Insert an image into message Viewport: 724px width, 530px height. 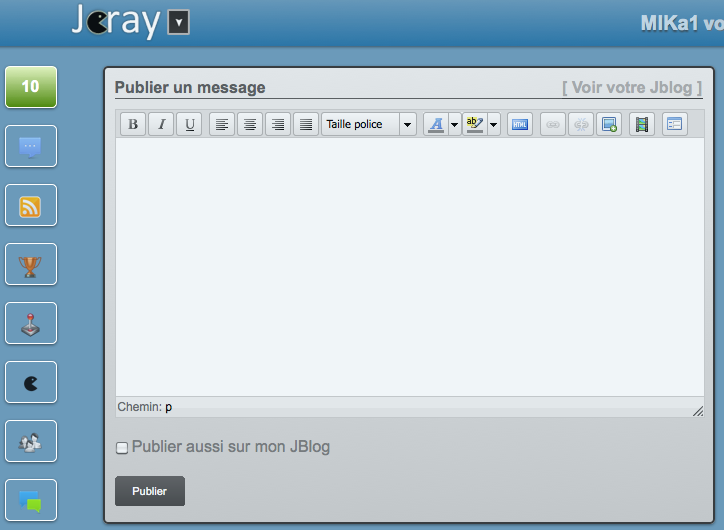coord(609,124)
